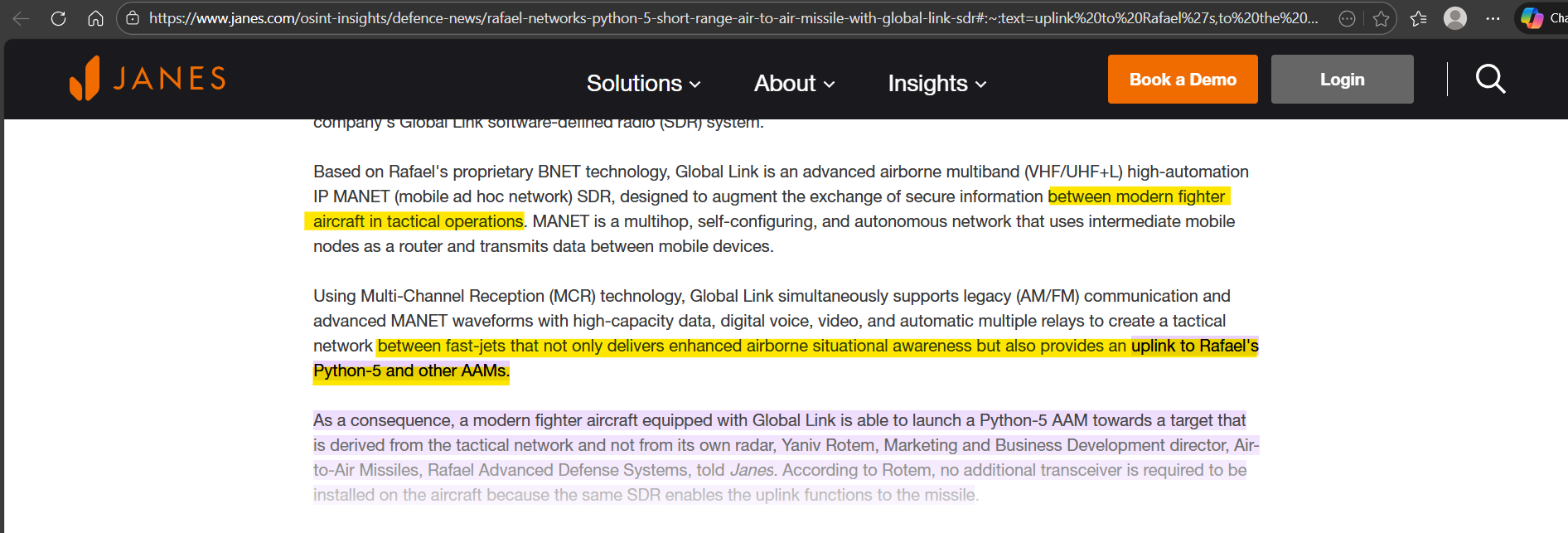This screenshot has width=1568, height=533.
Task: Click the grey Login button
Action: tap(1342, 80)
